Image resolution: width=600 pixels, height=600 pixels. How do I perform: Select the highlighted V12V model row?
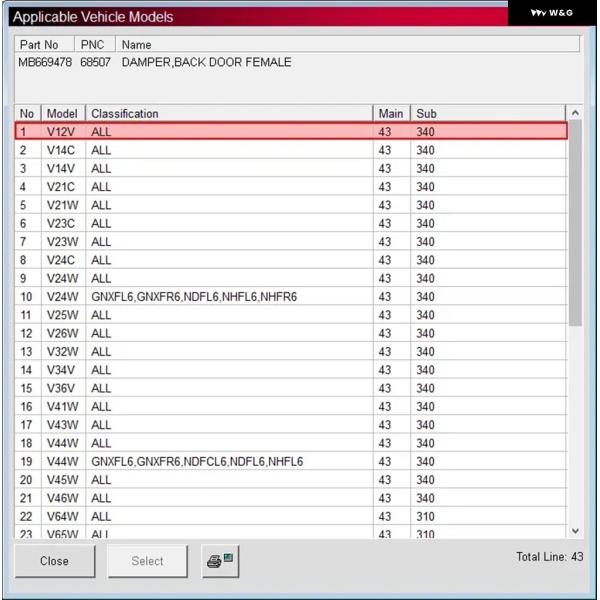coord(290,131)
